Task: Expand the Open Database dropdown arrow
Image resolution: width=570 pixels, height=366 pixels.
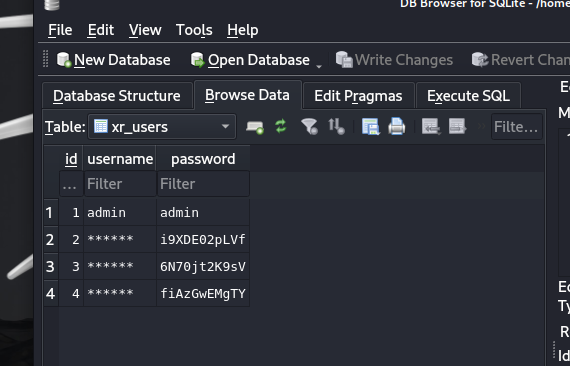Action: click(319, 66)
